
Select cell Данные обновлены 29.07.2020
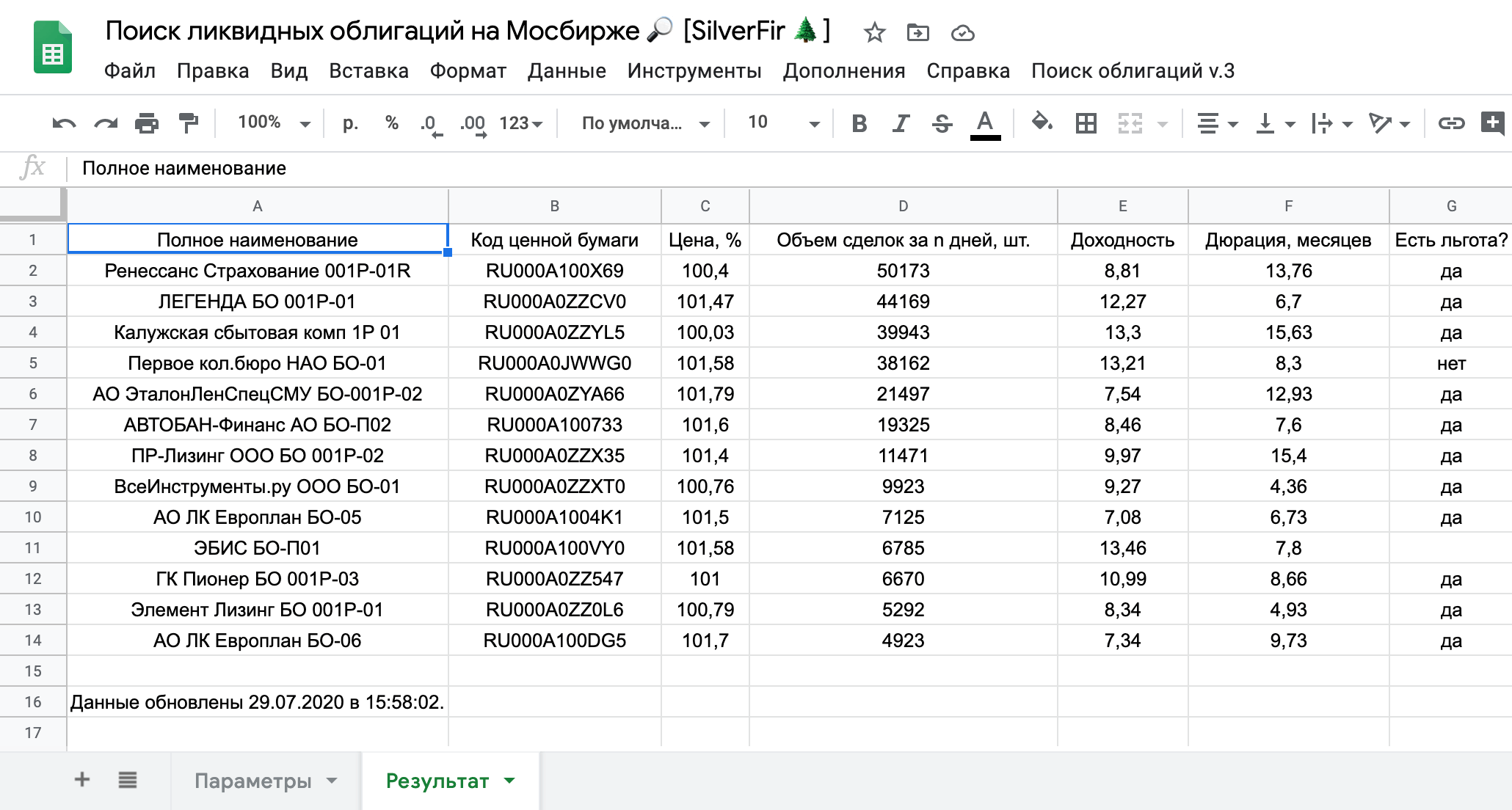tap(258, 702)
